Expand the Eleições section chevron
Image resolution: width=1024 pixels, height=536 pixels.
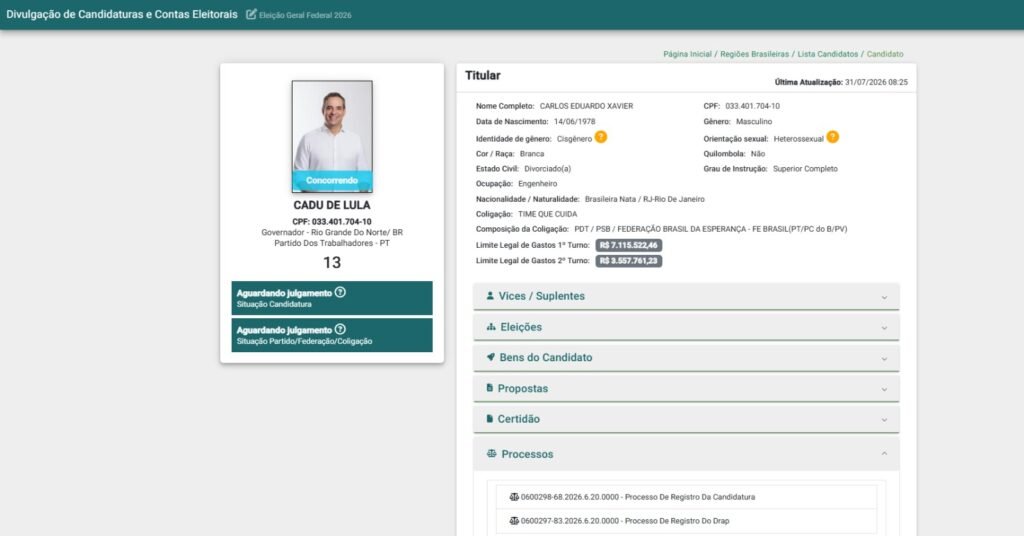[x=884, y=328]
